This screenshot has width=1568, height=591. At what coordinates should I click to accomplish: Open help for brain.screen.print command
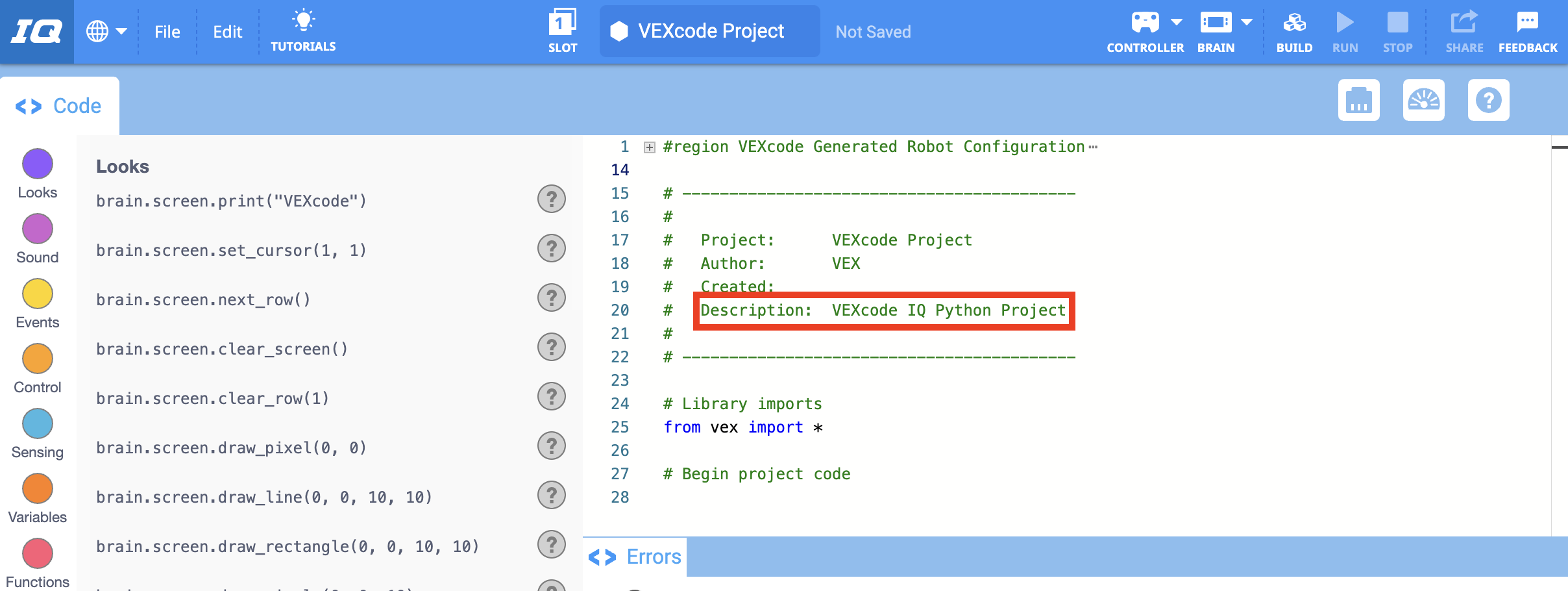[551, 199]
